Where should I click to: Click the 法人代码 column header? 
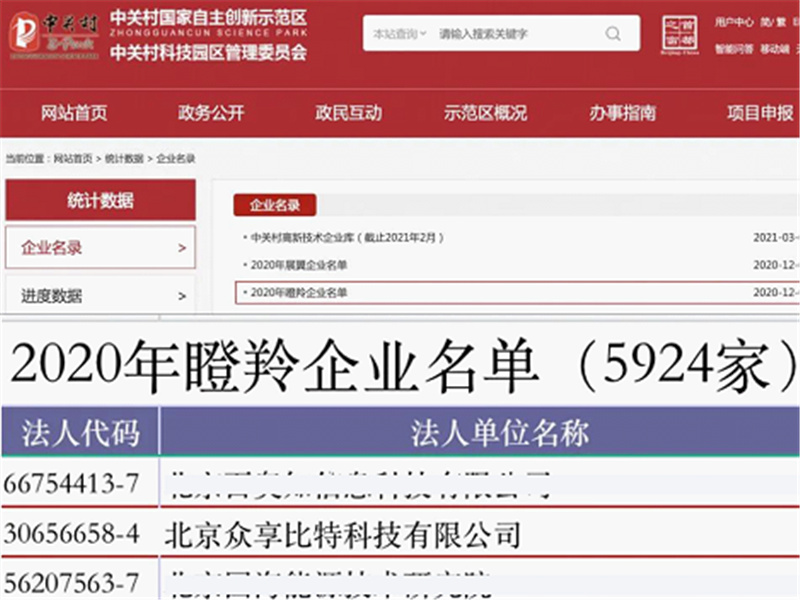[x=80, y=433]
